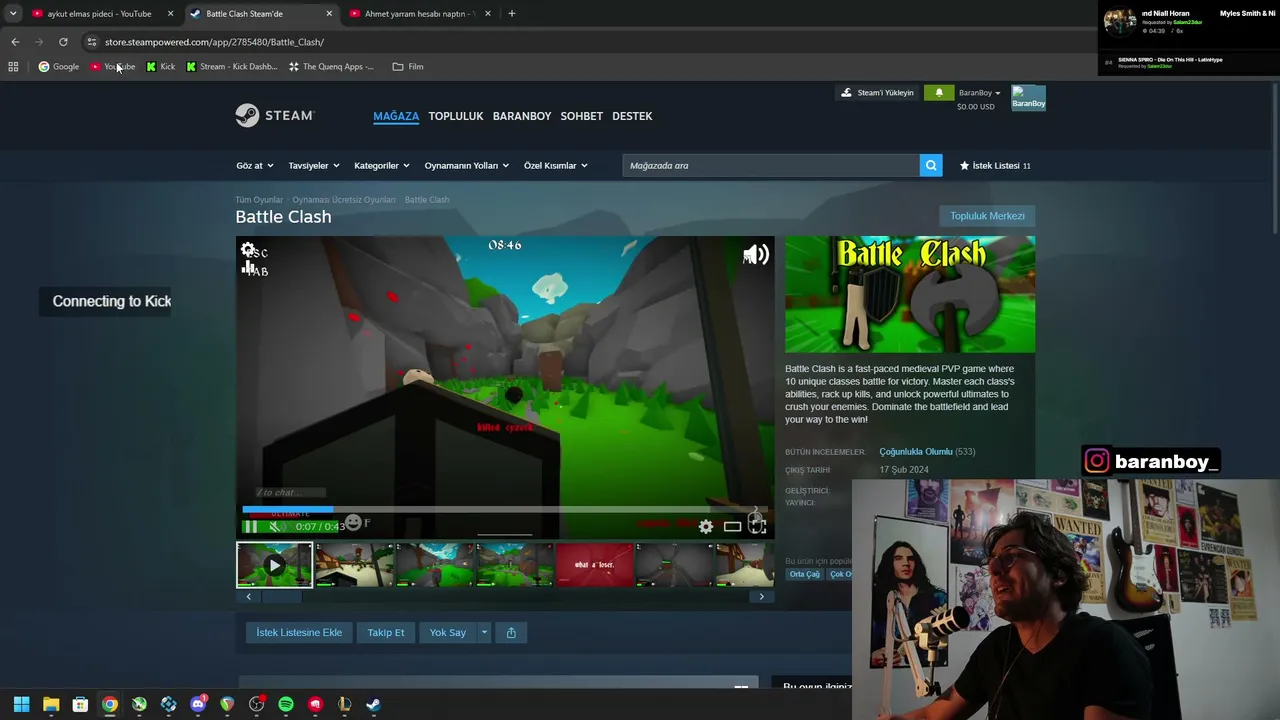Screen dimensions: 1280x720
Task: Click the Yok Say ignore button
Action: click(448, 633)
